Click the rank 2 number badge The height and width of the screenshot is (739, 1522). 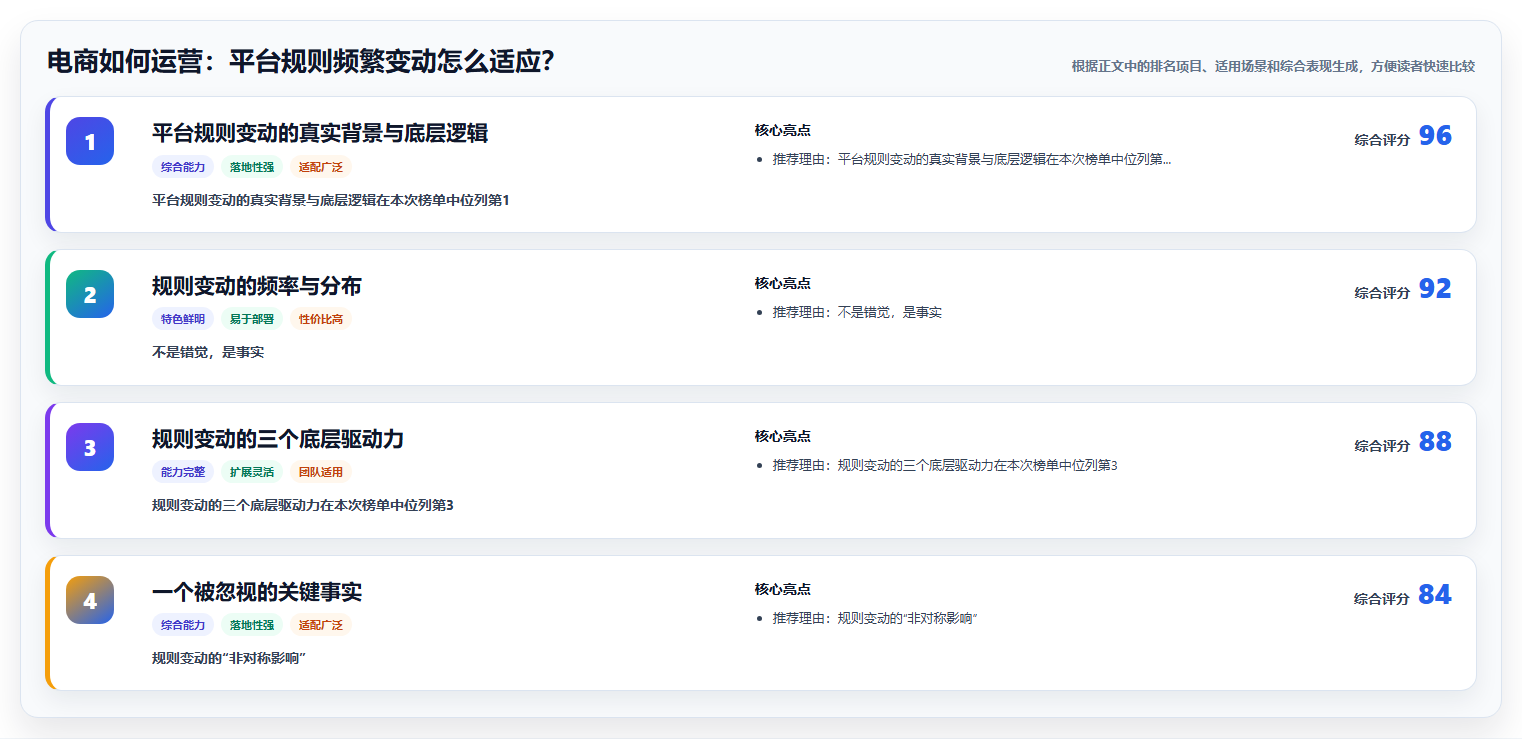tap(90, 294)
